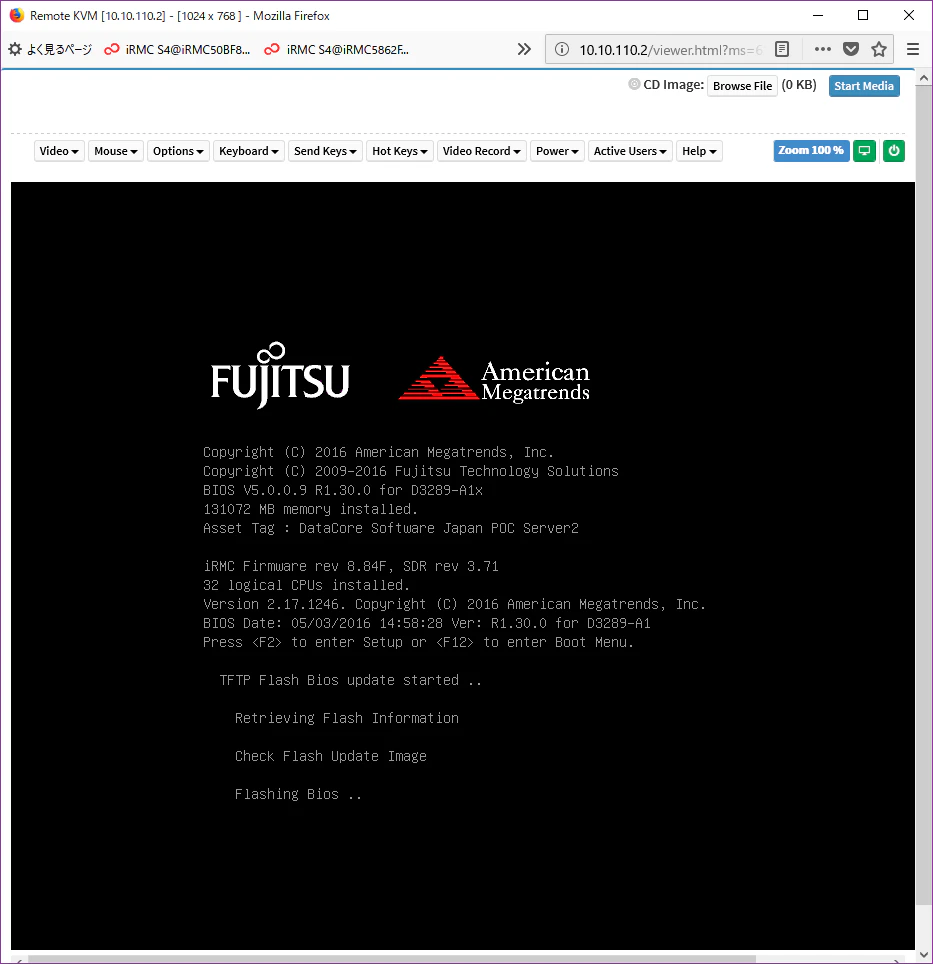Click the 'Check Flash Update Image' line

pyautogui.click(x=331, y=756)
